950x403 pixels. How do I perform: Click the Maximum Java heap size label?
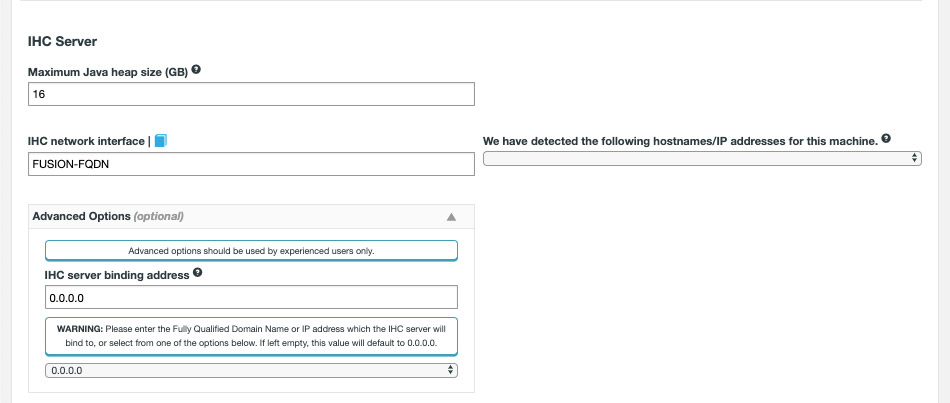pyautogui.click(x=107, y=72)
